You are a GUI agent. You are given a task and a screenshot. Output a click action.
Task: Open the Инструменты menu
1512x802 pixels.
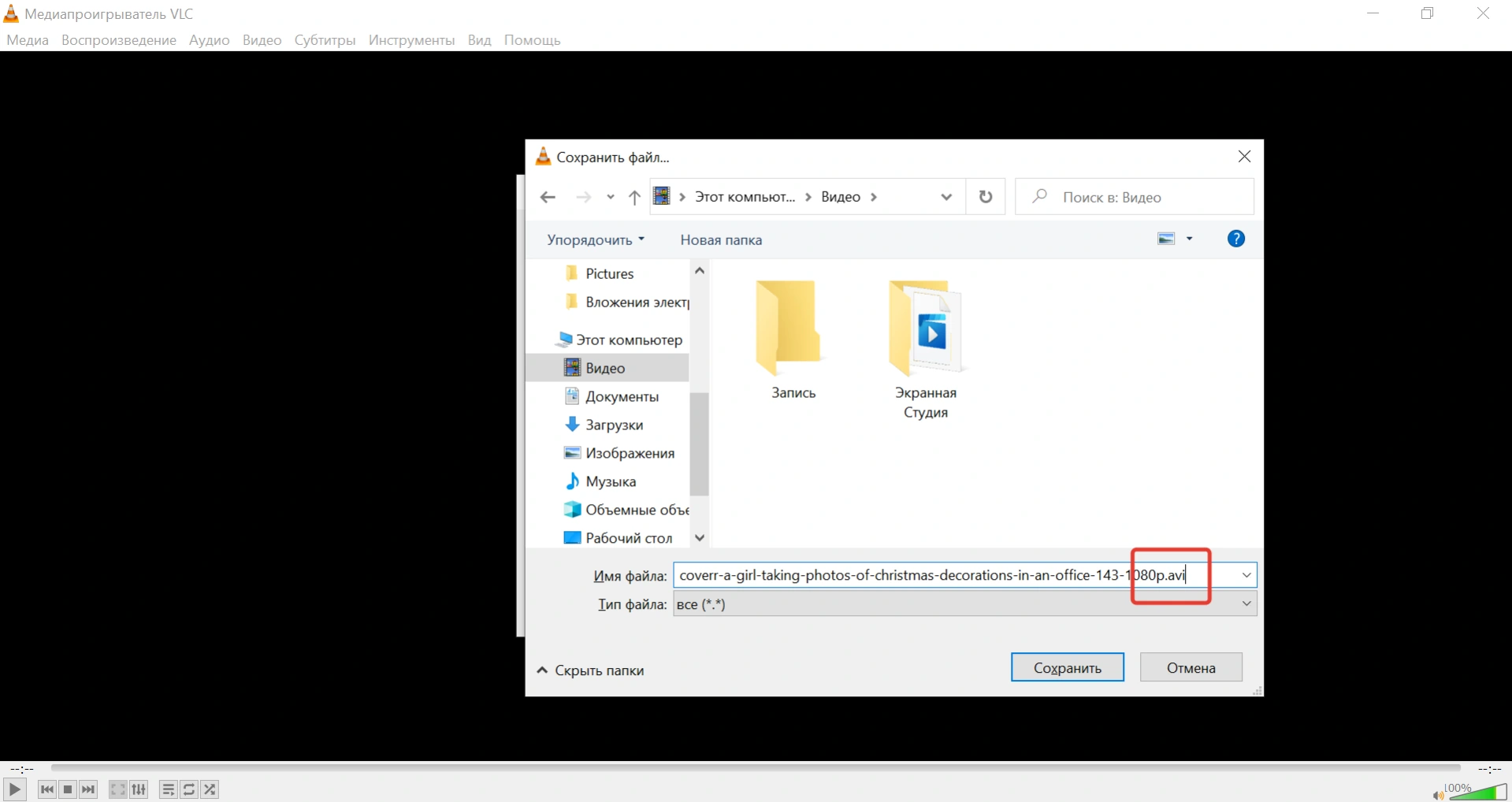[411, 40]
